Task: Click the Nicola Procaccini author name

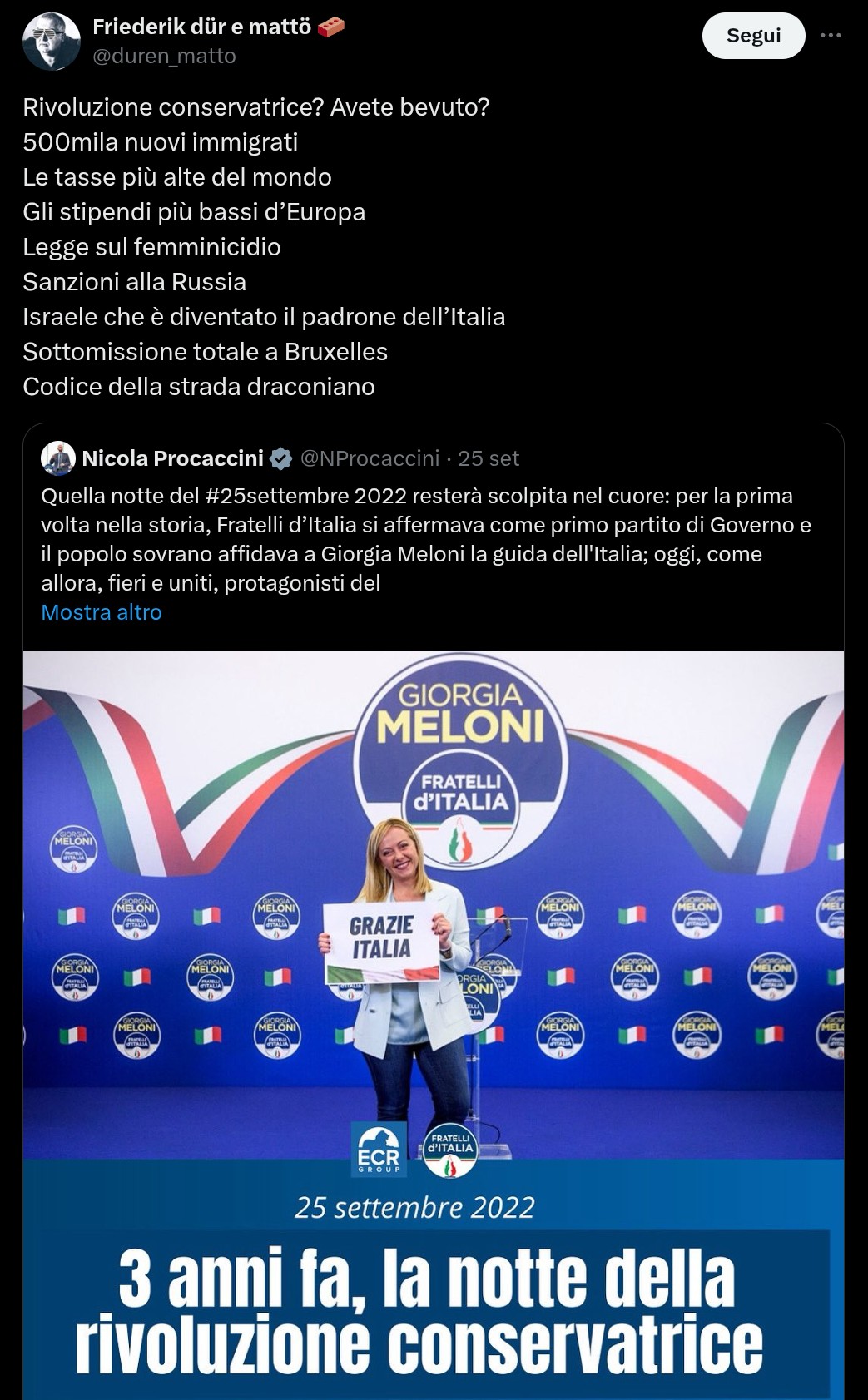Action: coord(172,458)
